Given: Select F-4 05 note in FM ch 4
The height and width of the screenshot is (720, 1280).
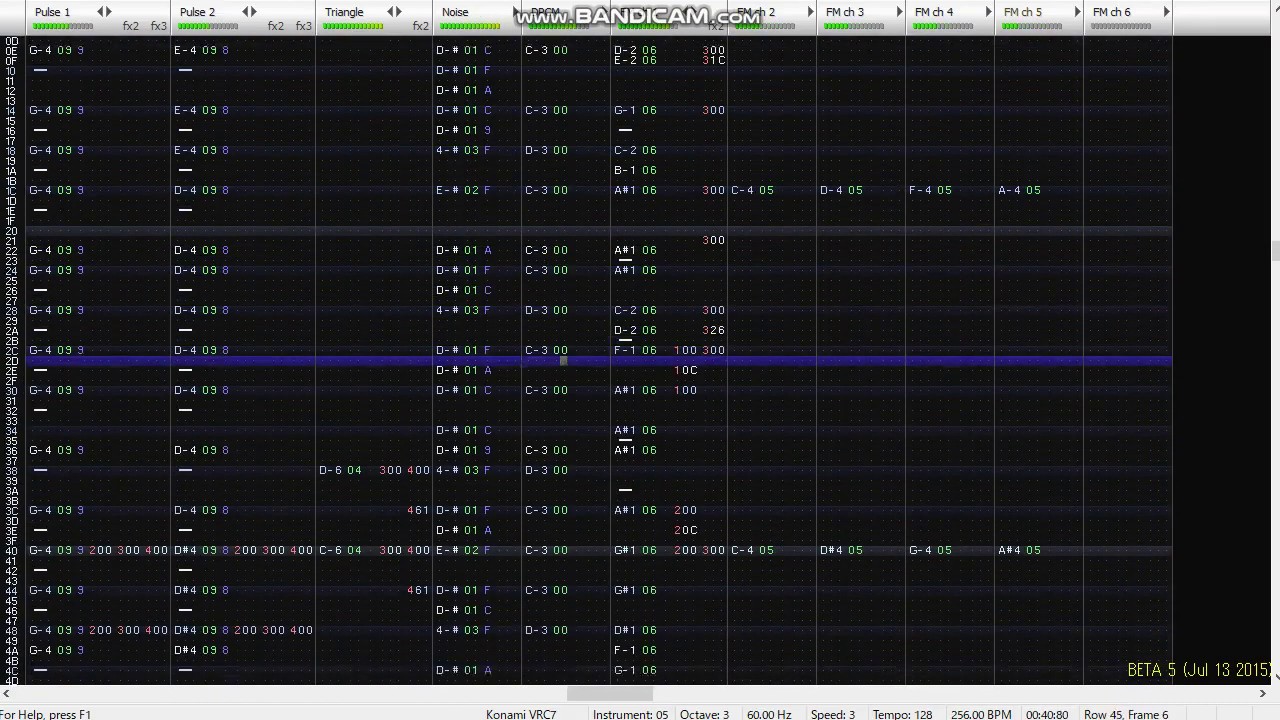Looking at the screenshot, I should (930, 190).
